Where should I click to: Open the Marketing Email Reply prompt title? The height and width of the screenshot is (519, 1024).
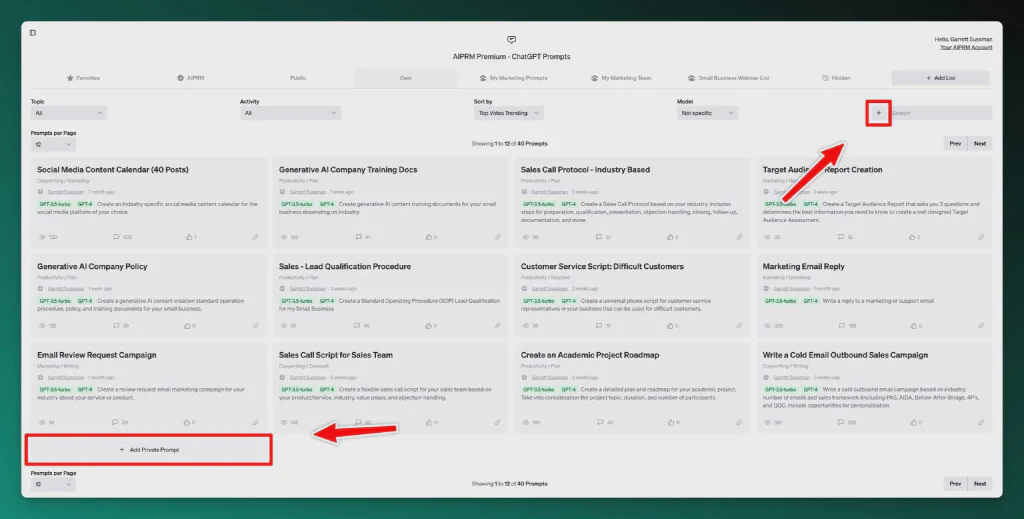click(803, 266)
